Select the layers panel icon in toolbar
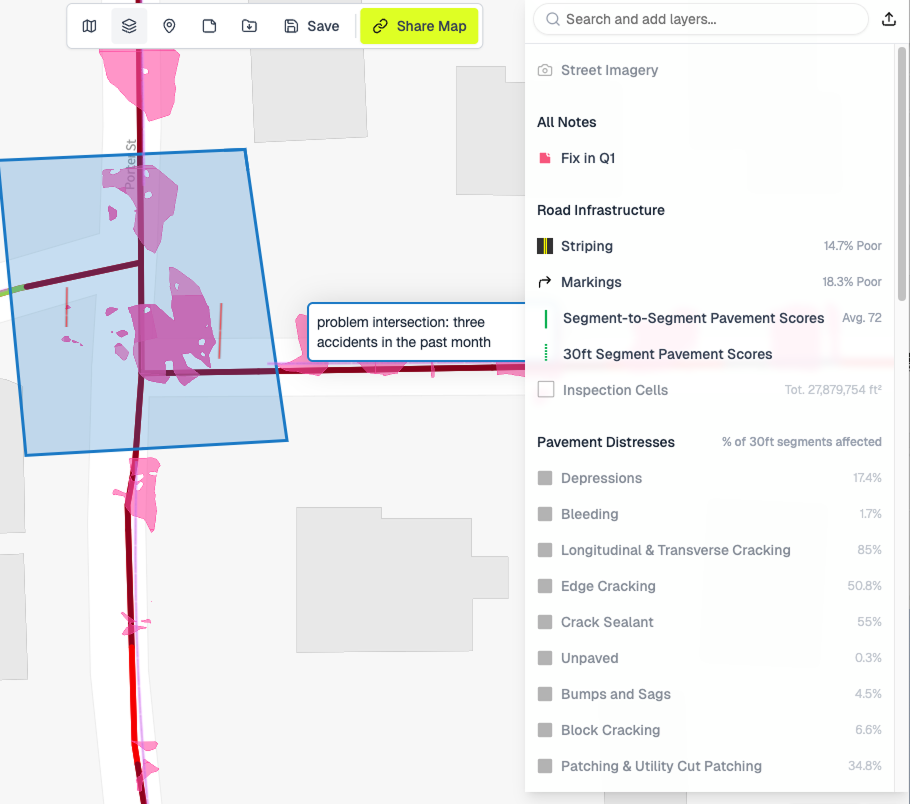 [129, 26]
